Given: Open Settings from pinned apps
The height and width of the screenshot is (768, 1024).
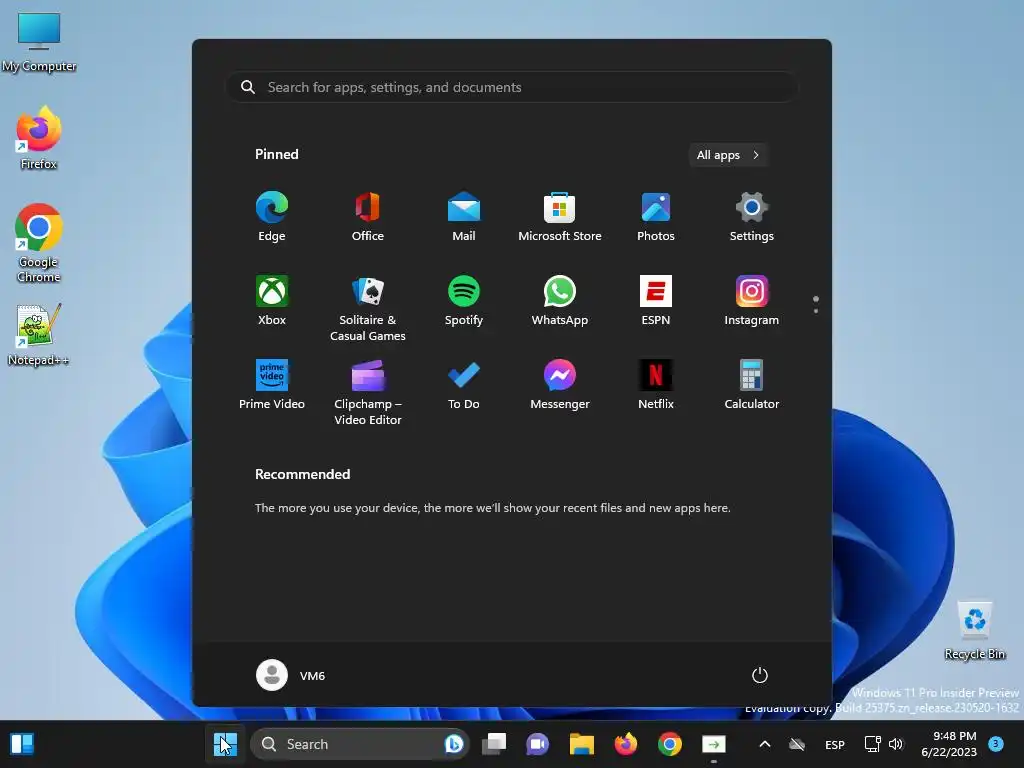Looking at the screenshot, I should 752,217.
